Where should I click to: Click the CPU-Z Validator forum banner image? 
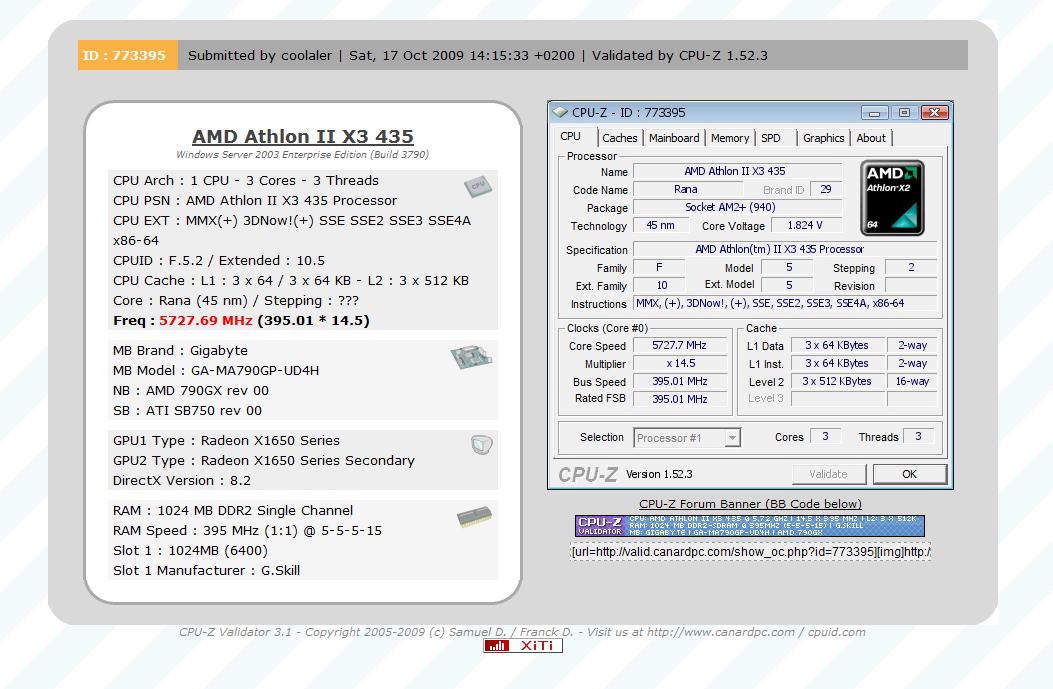tap(749, 526)
